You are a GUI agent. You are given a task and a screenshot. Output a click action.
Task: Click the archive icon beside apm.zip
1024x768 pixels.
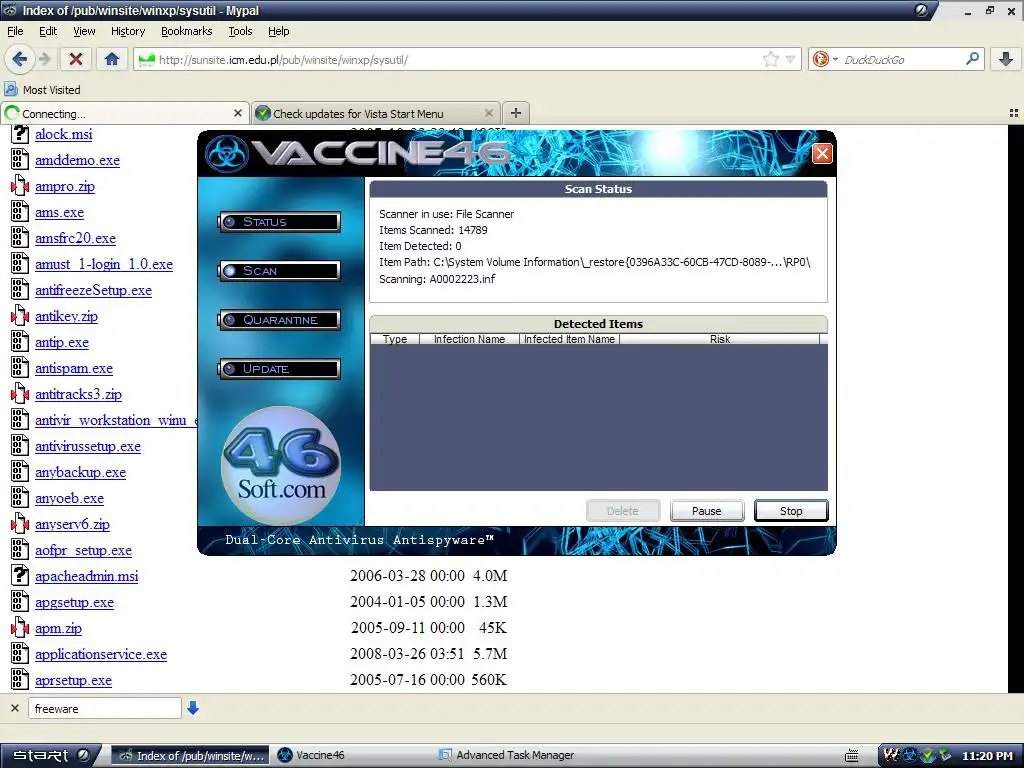click(20, 628)
